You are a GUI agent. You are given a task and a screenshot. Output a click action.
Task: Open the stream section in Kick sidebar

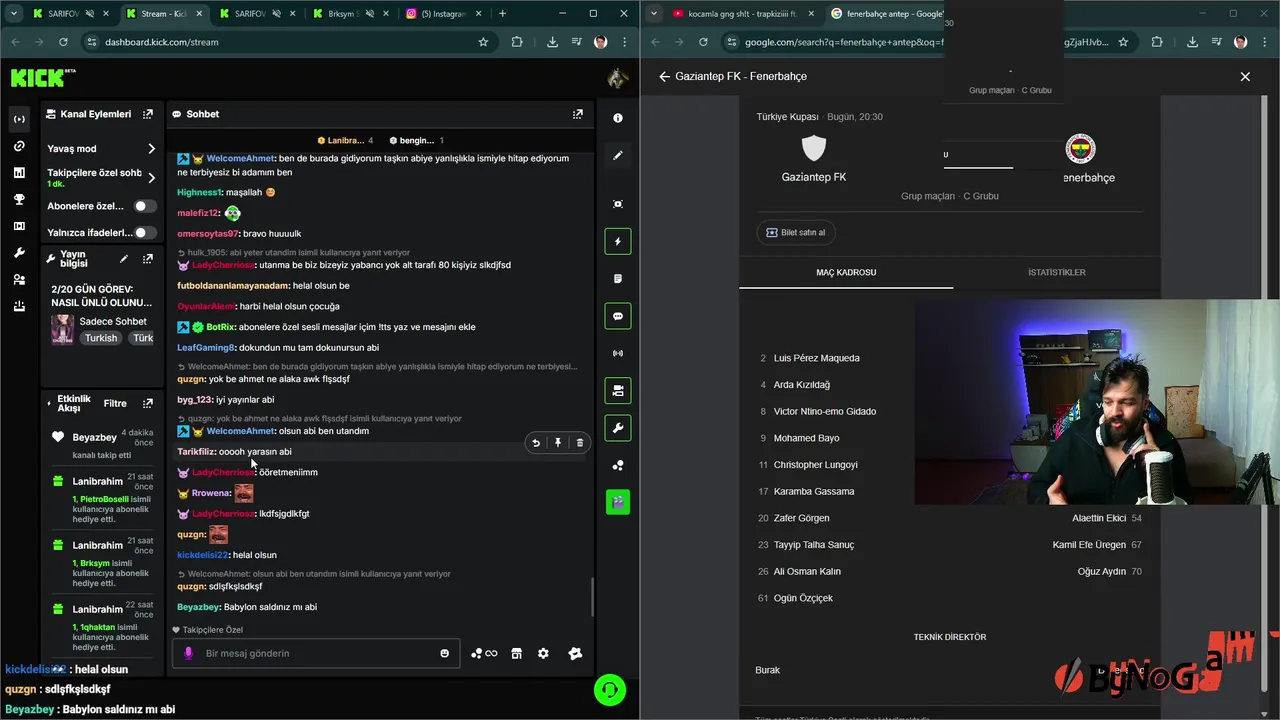[x=19, y=119]
